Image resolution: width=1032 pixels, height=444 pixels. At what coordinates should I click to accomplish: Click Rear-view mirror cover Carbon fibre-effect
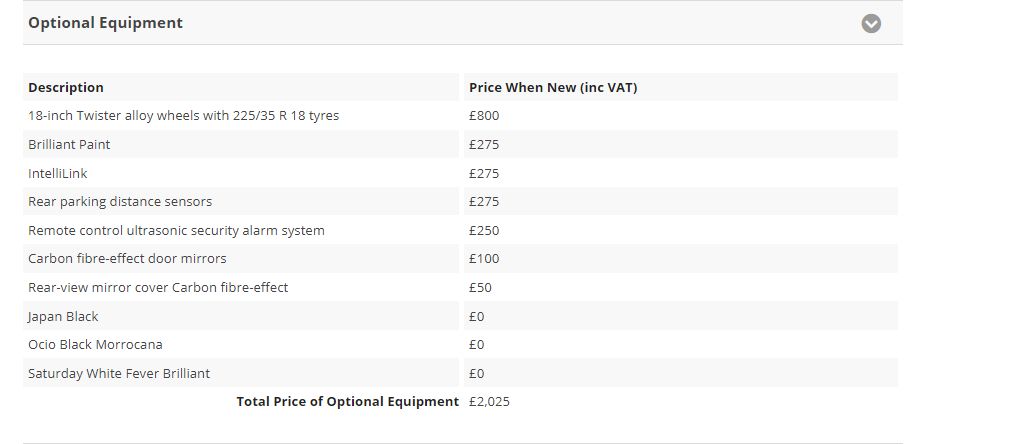158,287
